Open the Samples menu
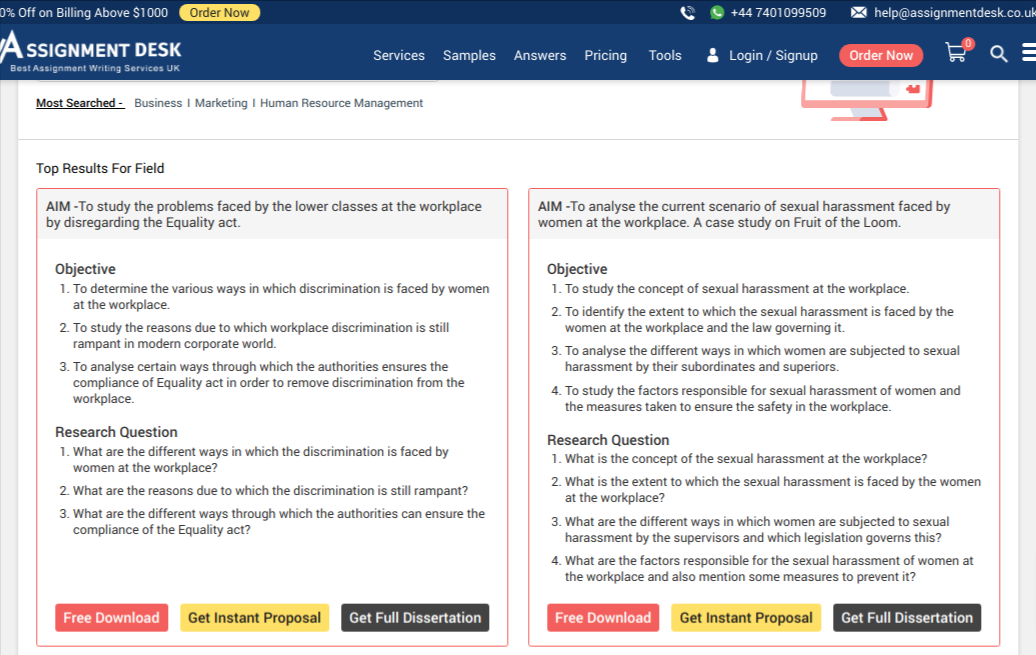 pyautogui.click(x=469, y=56)
